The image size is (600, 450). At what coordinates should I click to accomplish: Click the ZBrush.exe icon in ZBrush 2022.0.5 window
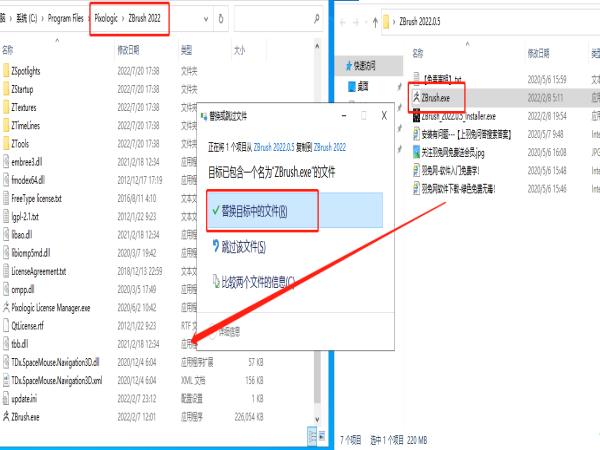coord(416,98)
